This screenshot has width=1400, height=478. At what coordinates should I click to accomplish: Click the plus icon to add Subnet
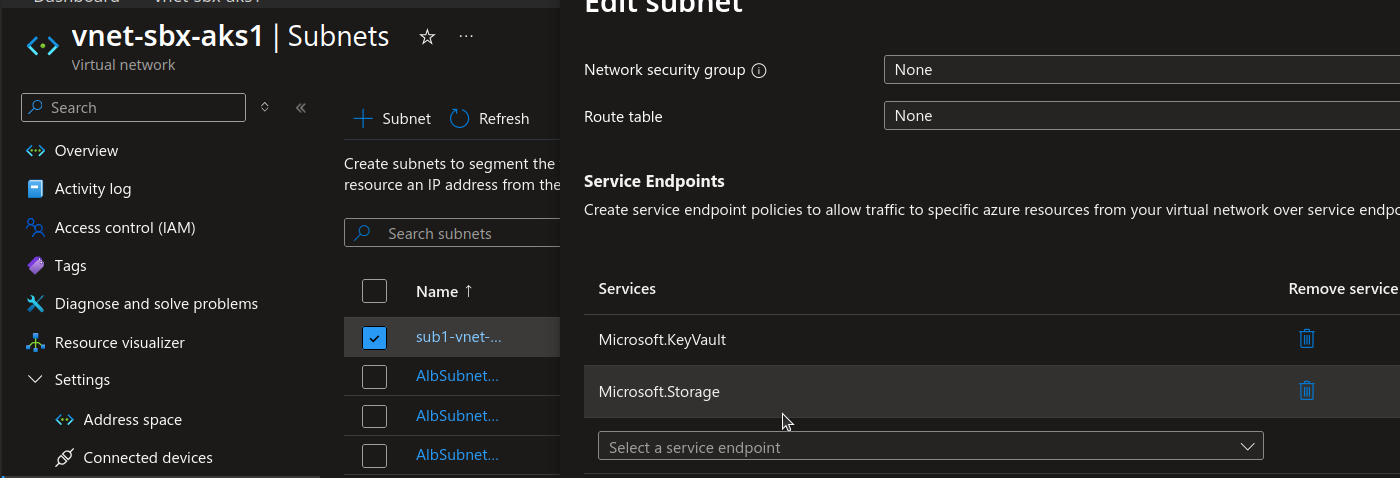coord(363,118)
